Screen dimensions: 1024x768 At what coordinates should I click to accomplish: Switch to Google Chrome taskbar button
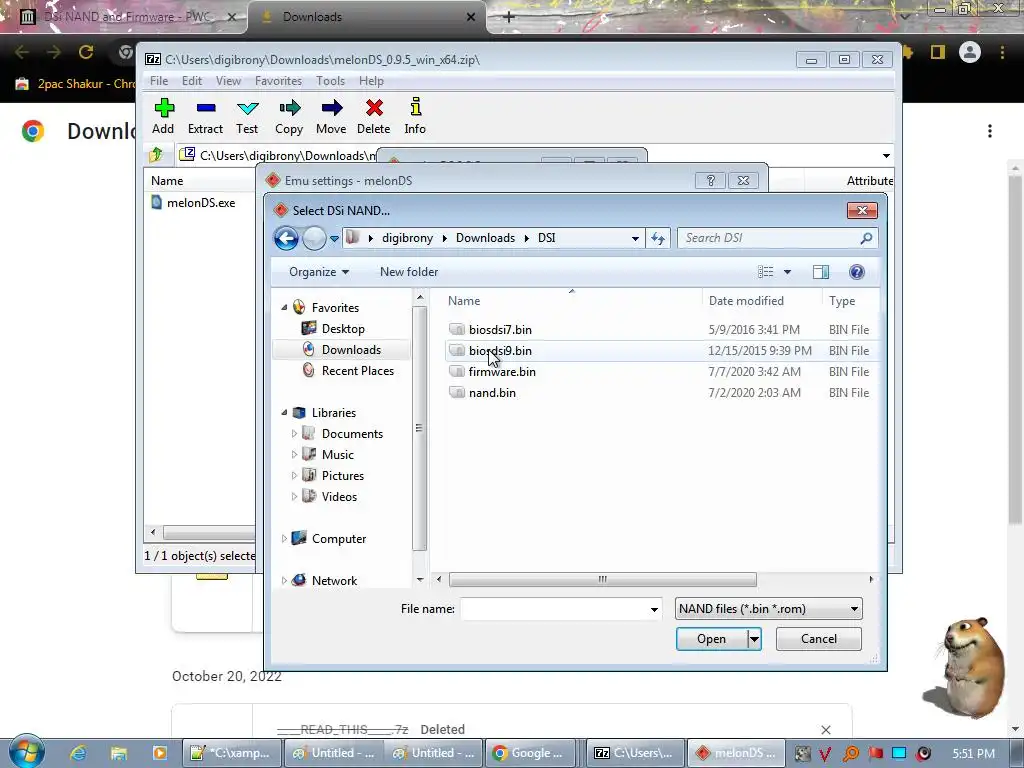pos(530,753)
